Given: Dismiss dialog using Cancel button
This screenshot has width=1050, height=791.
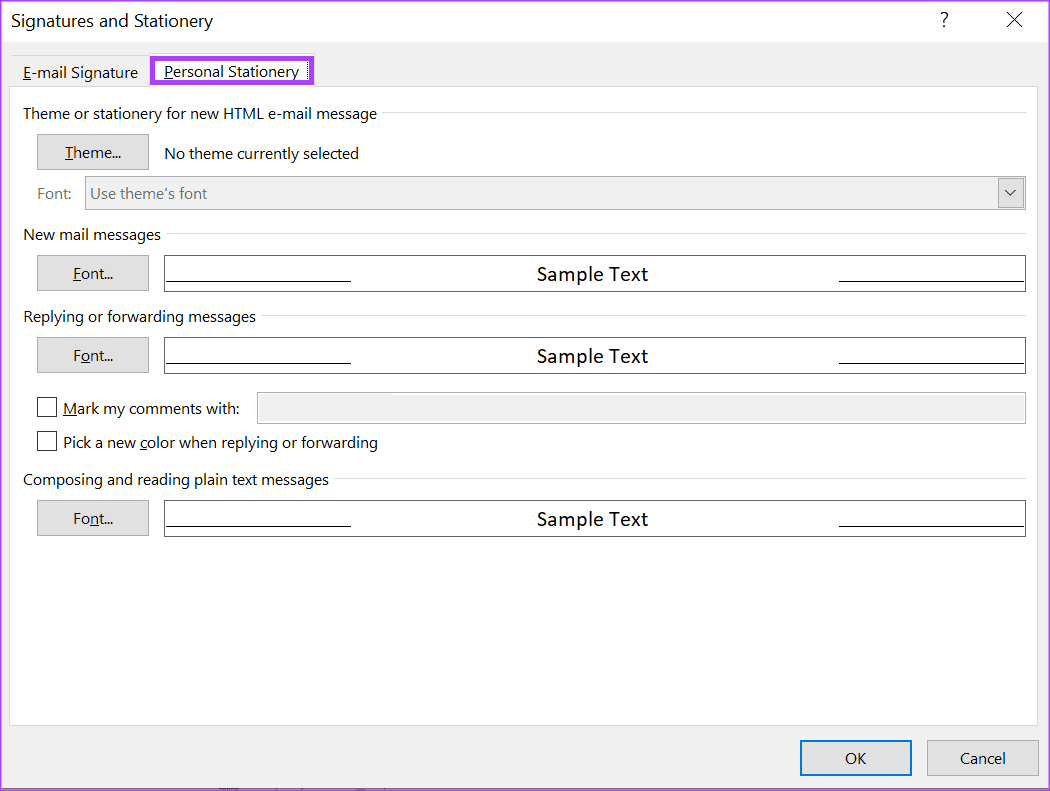Looking at the screenshot, I should pyautogui.click(x=982, y=758).
